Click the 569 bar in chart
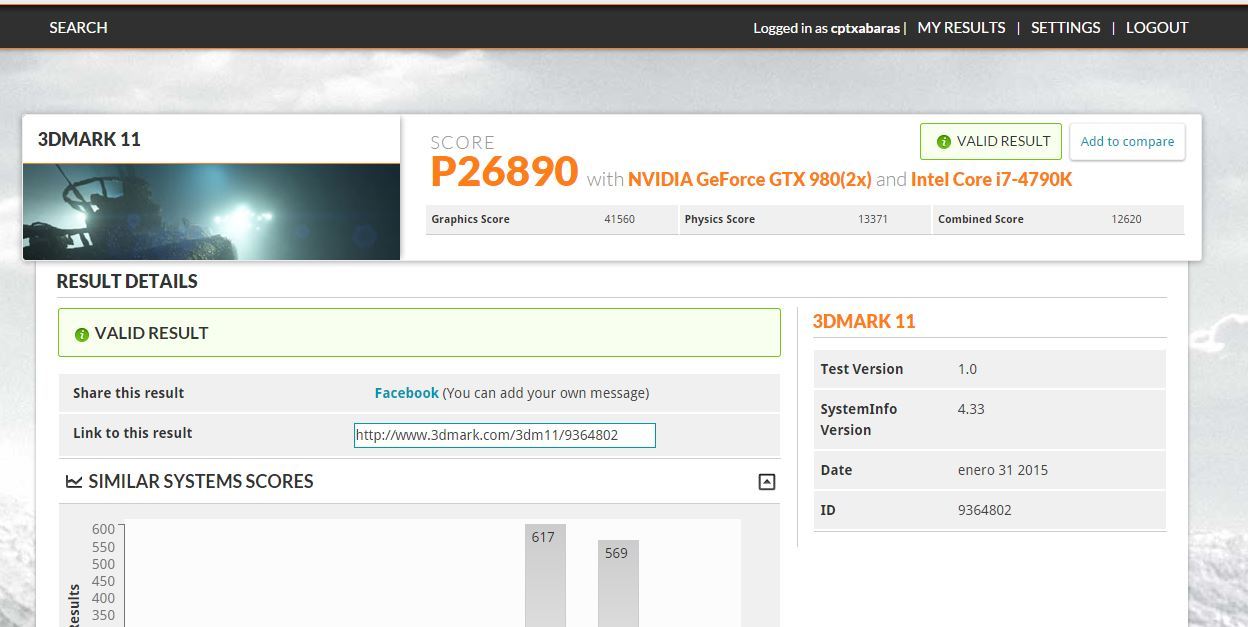The width and height of the screenshot is (1248, 627). pos(618,583)
